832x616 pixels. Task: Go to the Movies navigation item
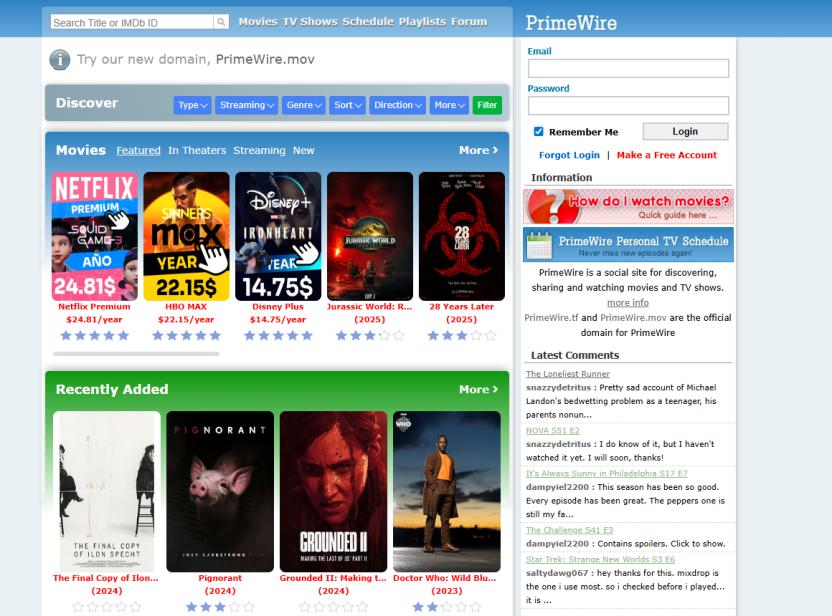[x=258, y=22]
